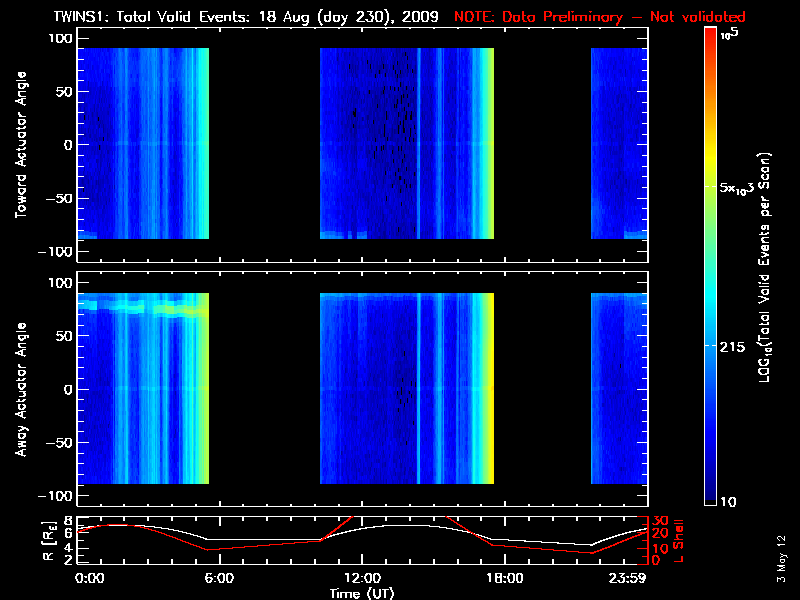Click the '12:00' time axis label
Image resolution: width=800 pixels, height=600 pixels.
(362, 578)
